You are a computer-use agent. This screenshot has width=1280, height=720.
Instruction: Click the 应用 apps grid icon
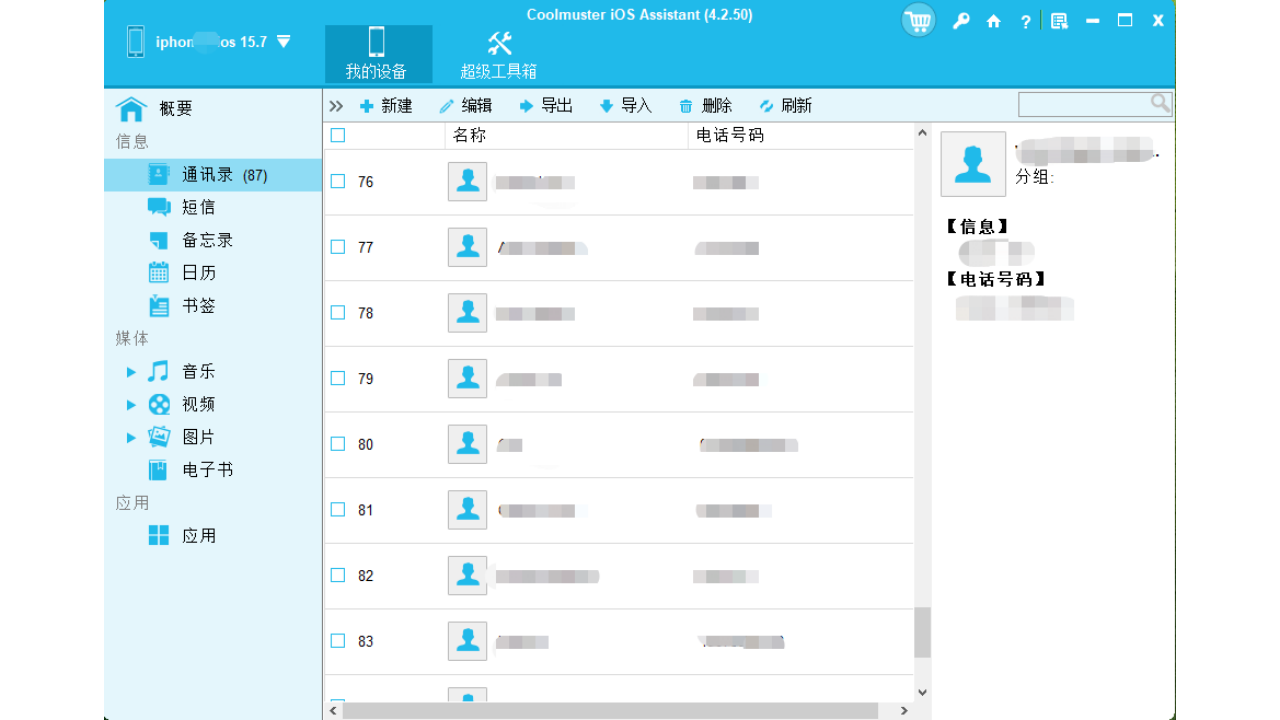pos(159,535)
